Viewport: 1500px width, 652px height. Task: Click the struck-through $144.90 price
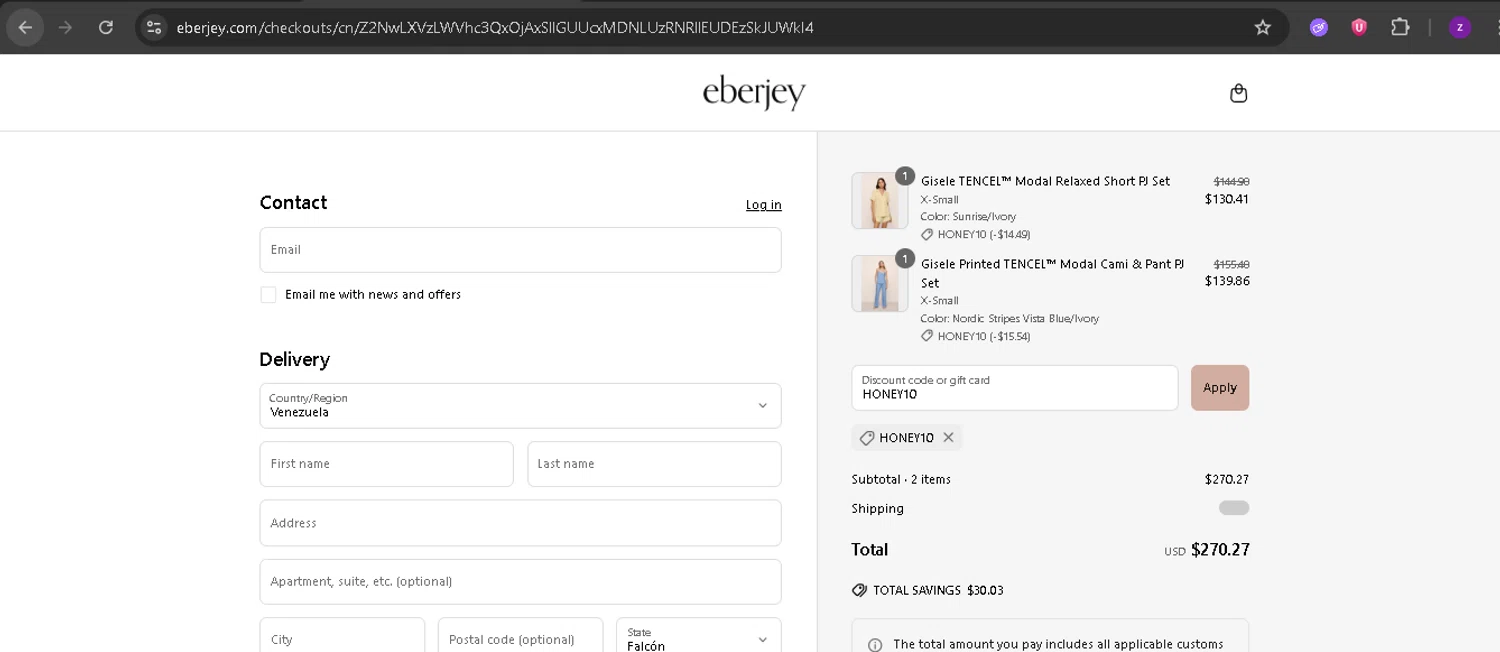click(1231, 181)
